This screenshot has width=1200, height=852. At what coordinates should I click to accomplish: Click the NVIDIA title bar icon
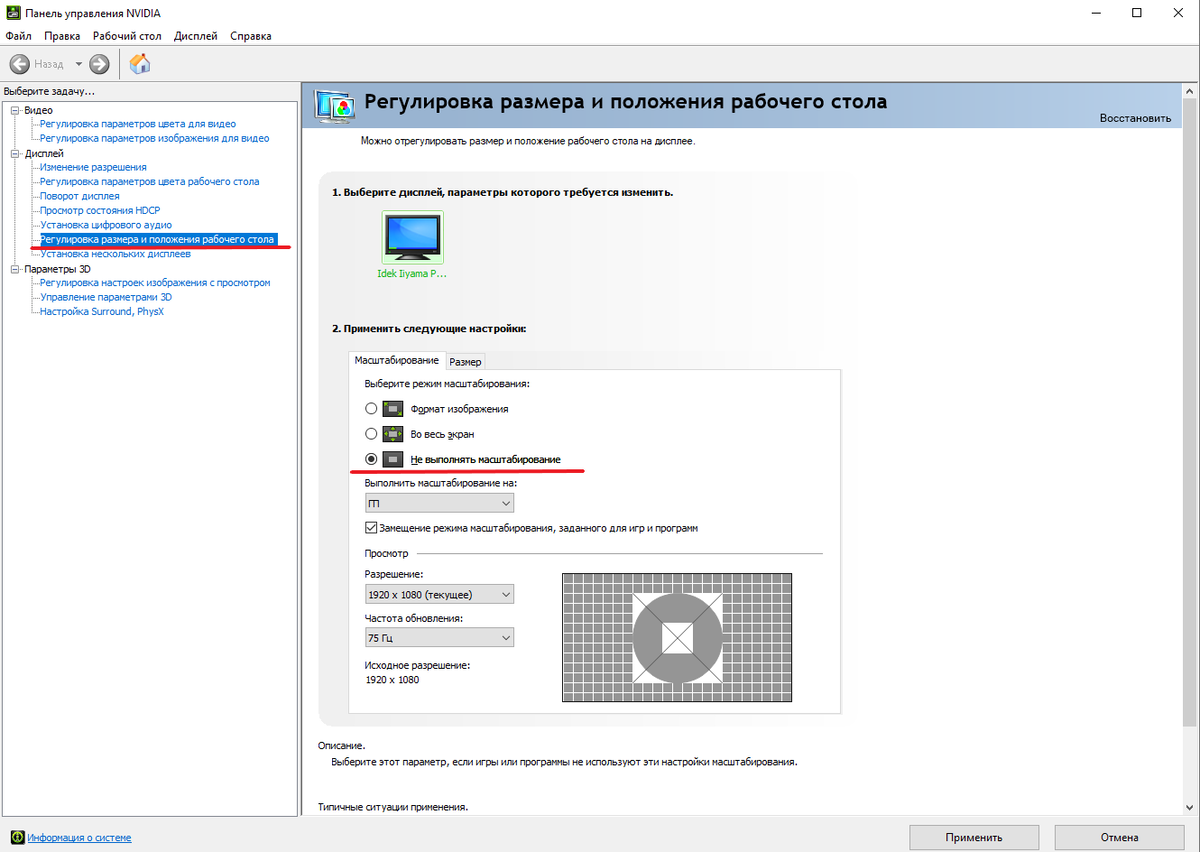(x=14, y=13)
